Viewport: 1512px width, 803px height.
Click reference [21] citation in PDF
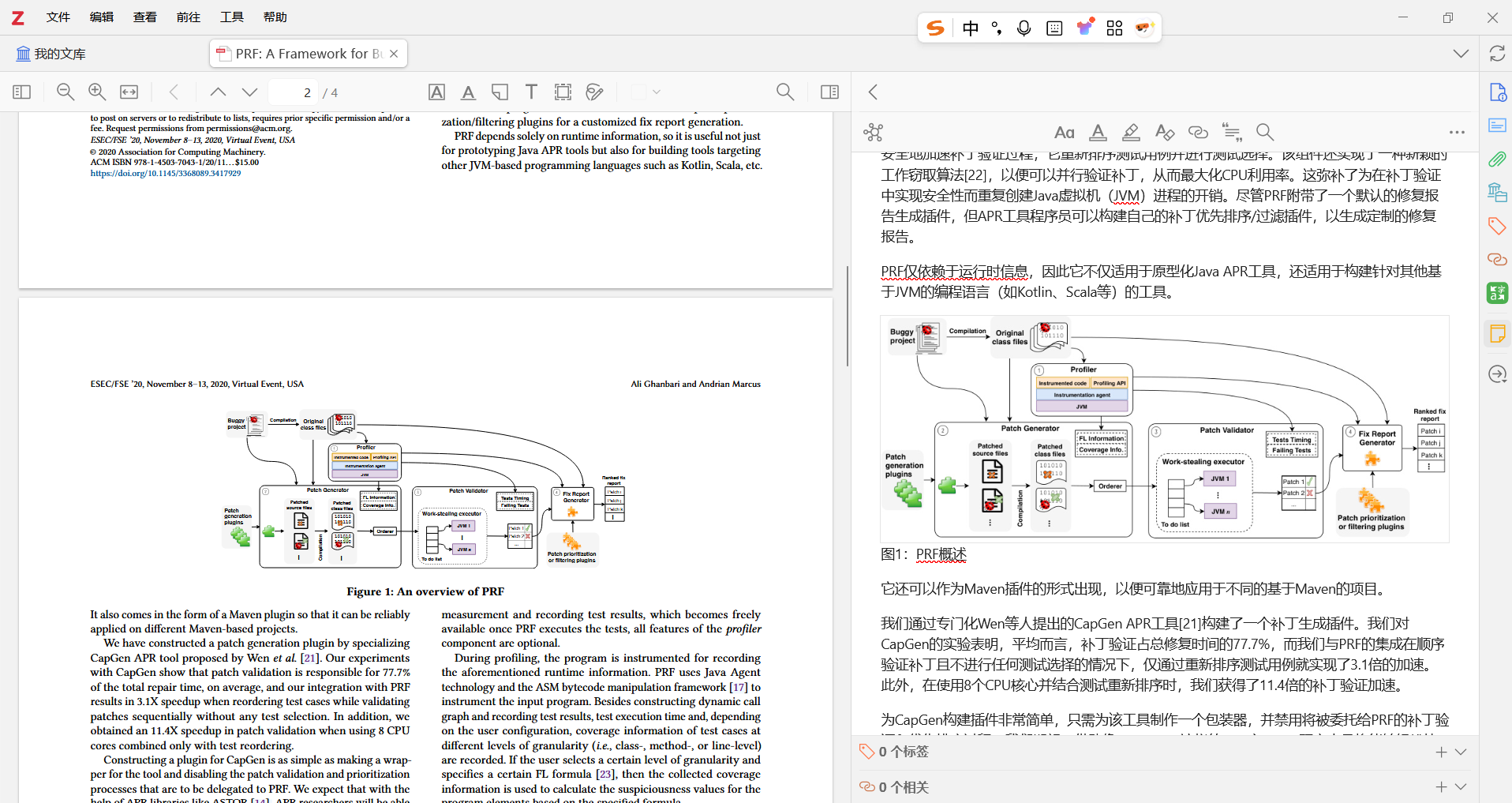coord(309,658)
